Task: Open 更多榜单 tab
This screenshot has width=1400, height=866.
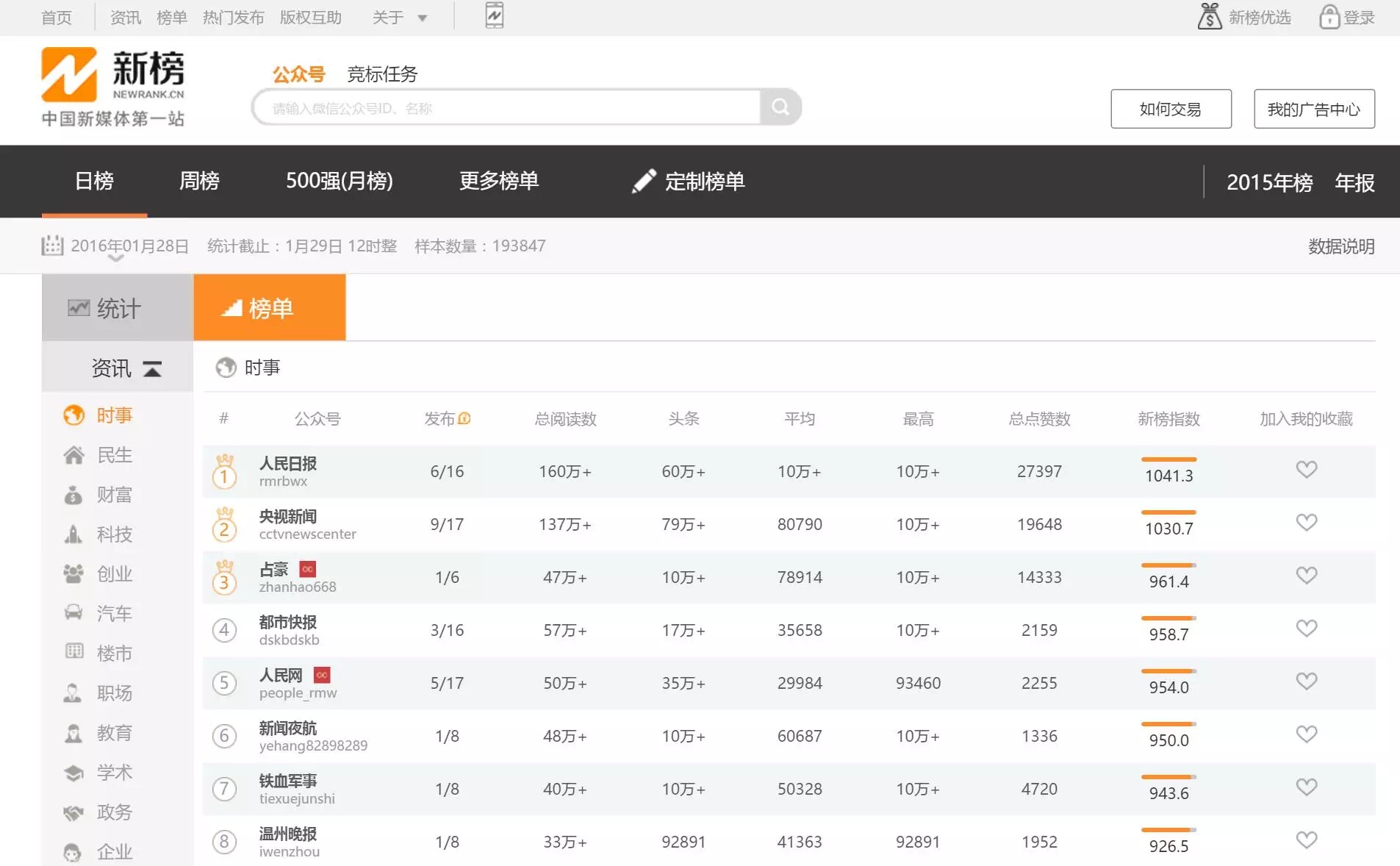Action: (x=499, y=181)
